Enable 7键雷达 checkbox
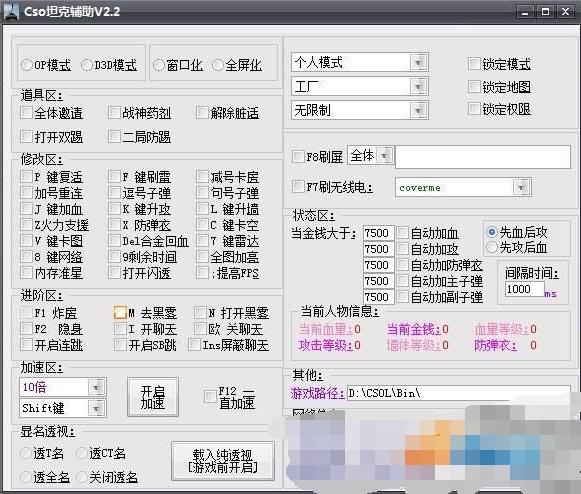 pos(202,241)
